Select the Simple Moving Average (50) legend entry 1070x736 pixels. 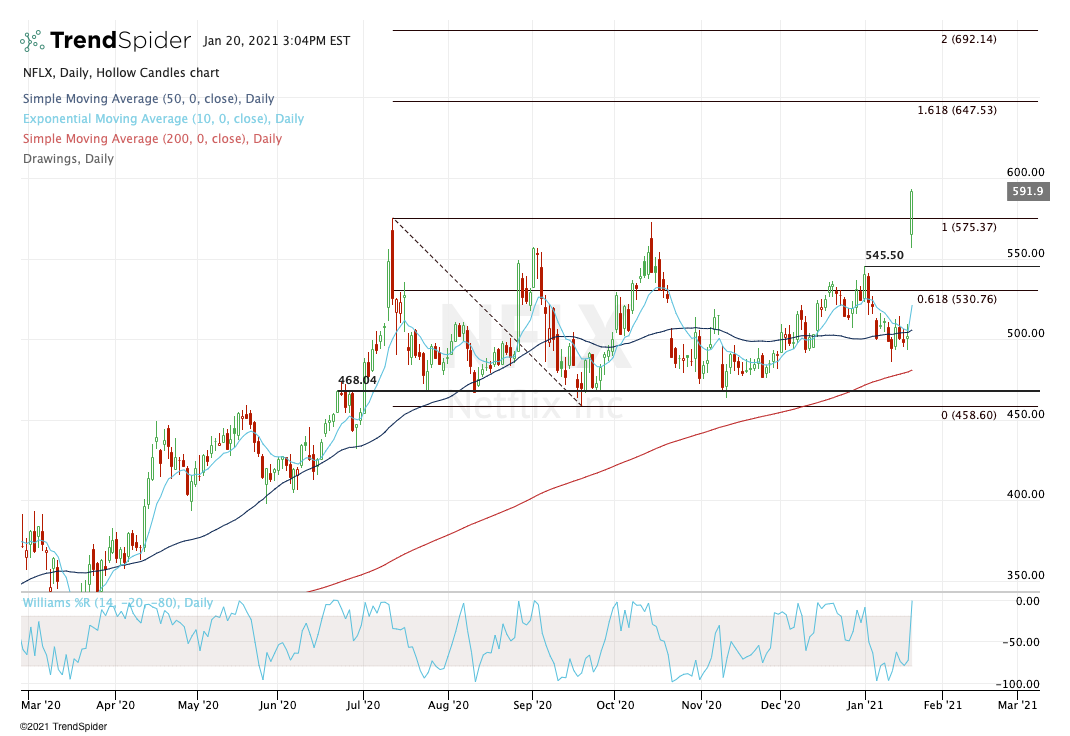coord(148,99)
